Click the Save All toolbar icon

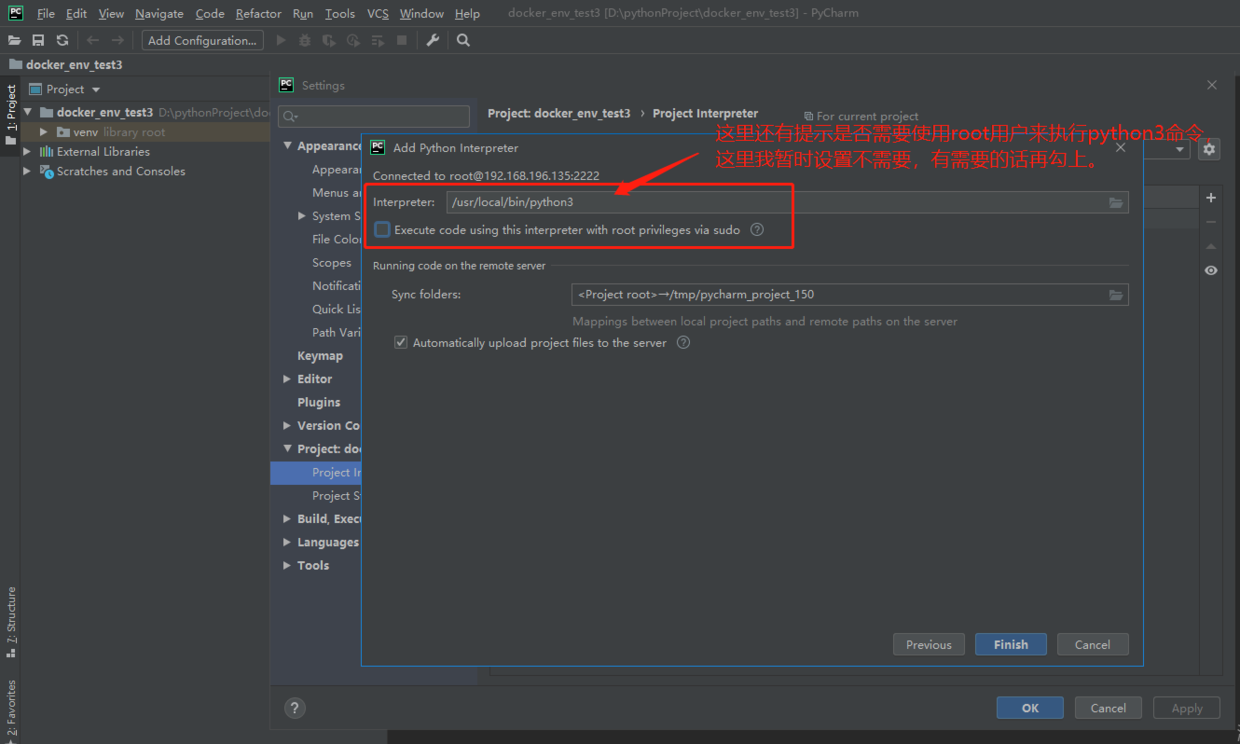[x=38, y=40]
